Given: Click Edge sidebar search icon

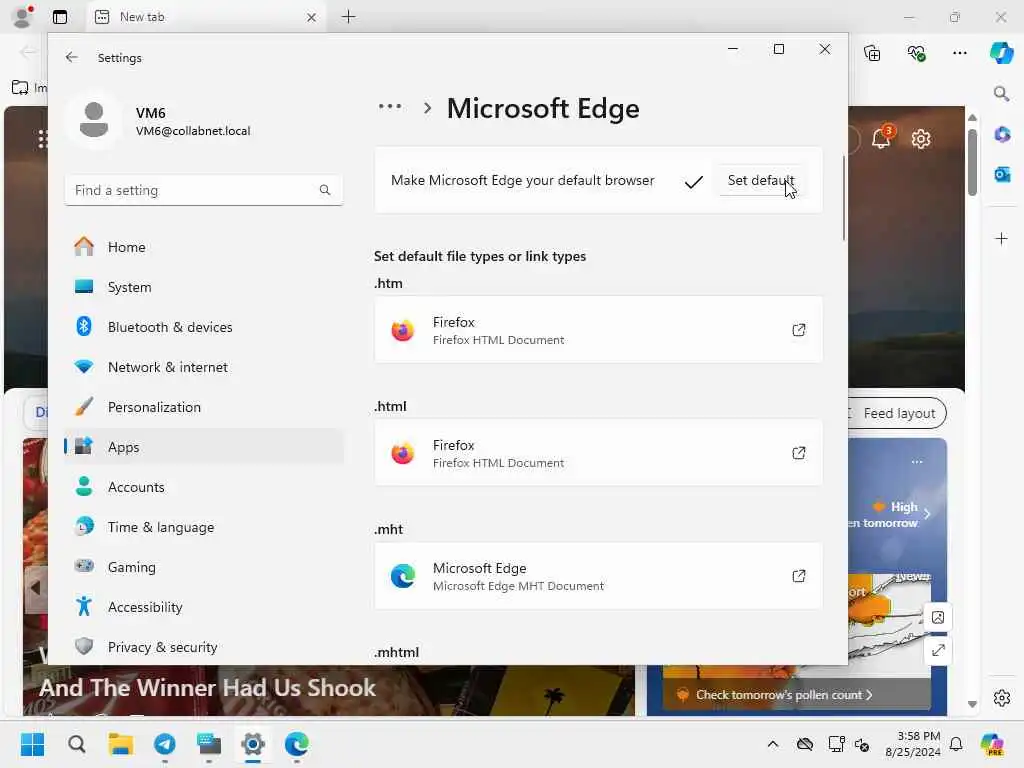Looking at the screenshot, I should [x=1001, y=94].
